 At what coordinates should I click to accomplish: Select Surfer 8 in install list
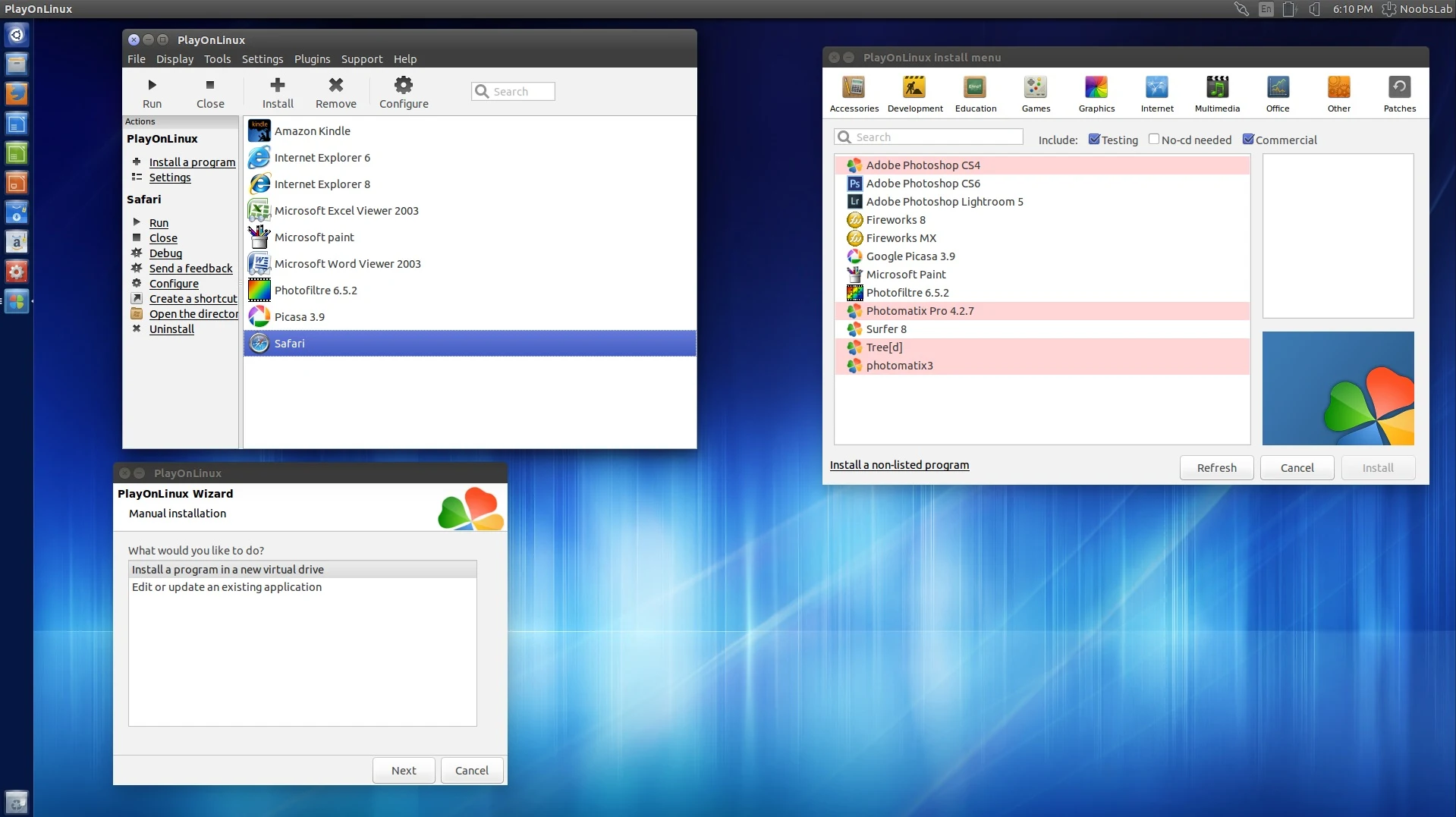click(1042, 329)
